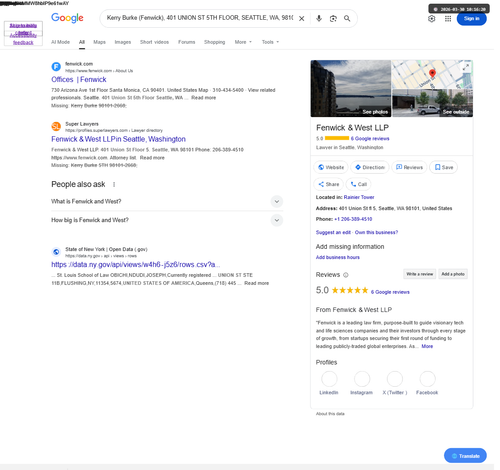Get Directions to Fenwick & West
This screenshot has height=470, width=500.
[x=370, y=167]
